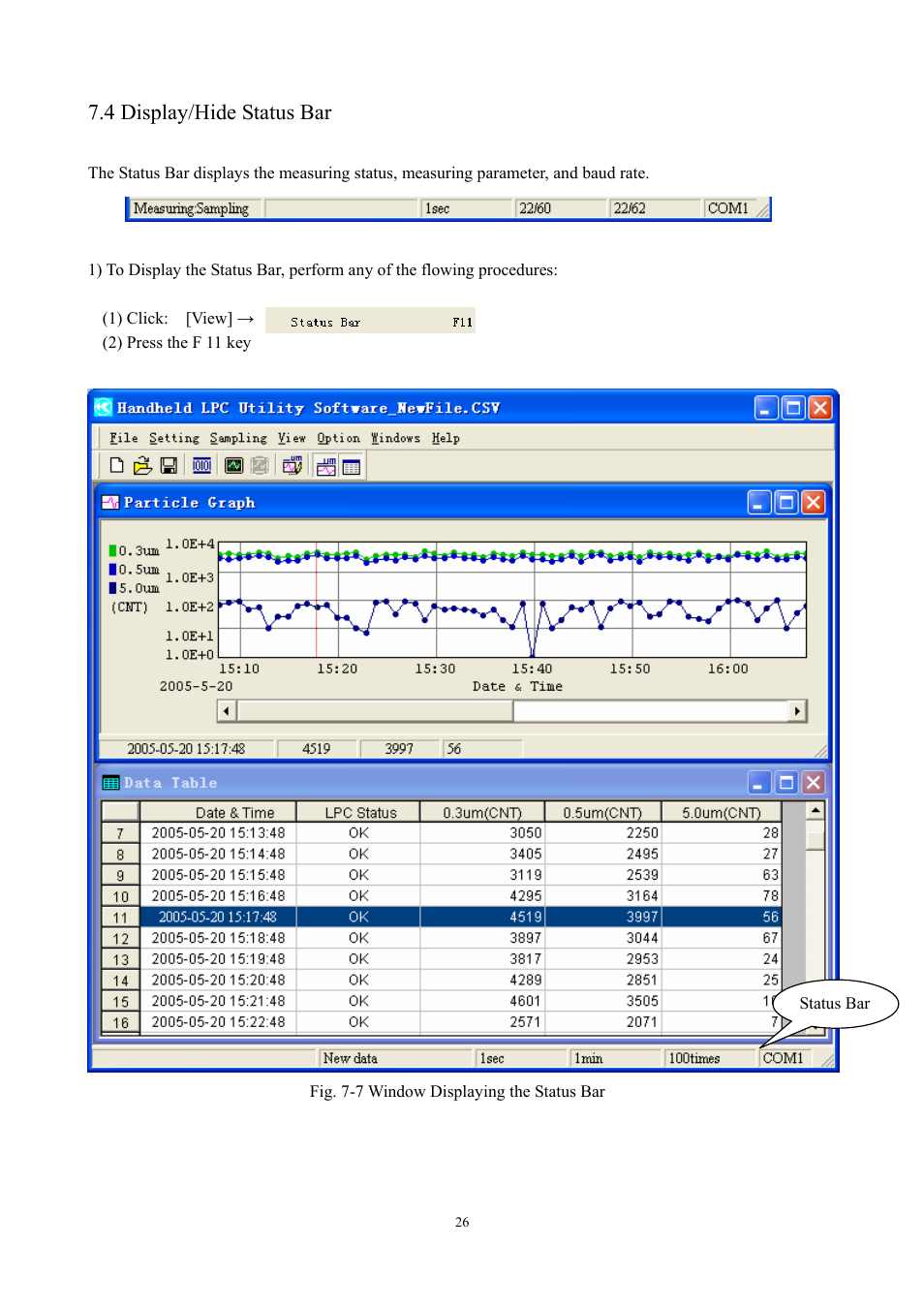Open the Option menu
This screenshot has width=924, height=1309.
(x=338, y=438)
